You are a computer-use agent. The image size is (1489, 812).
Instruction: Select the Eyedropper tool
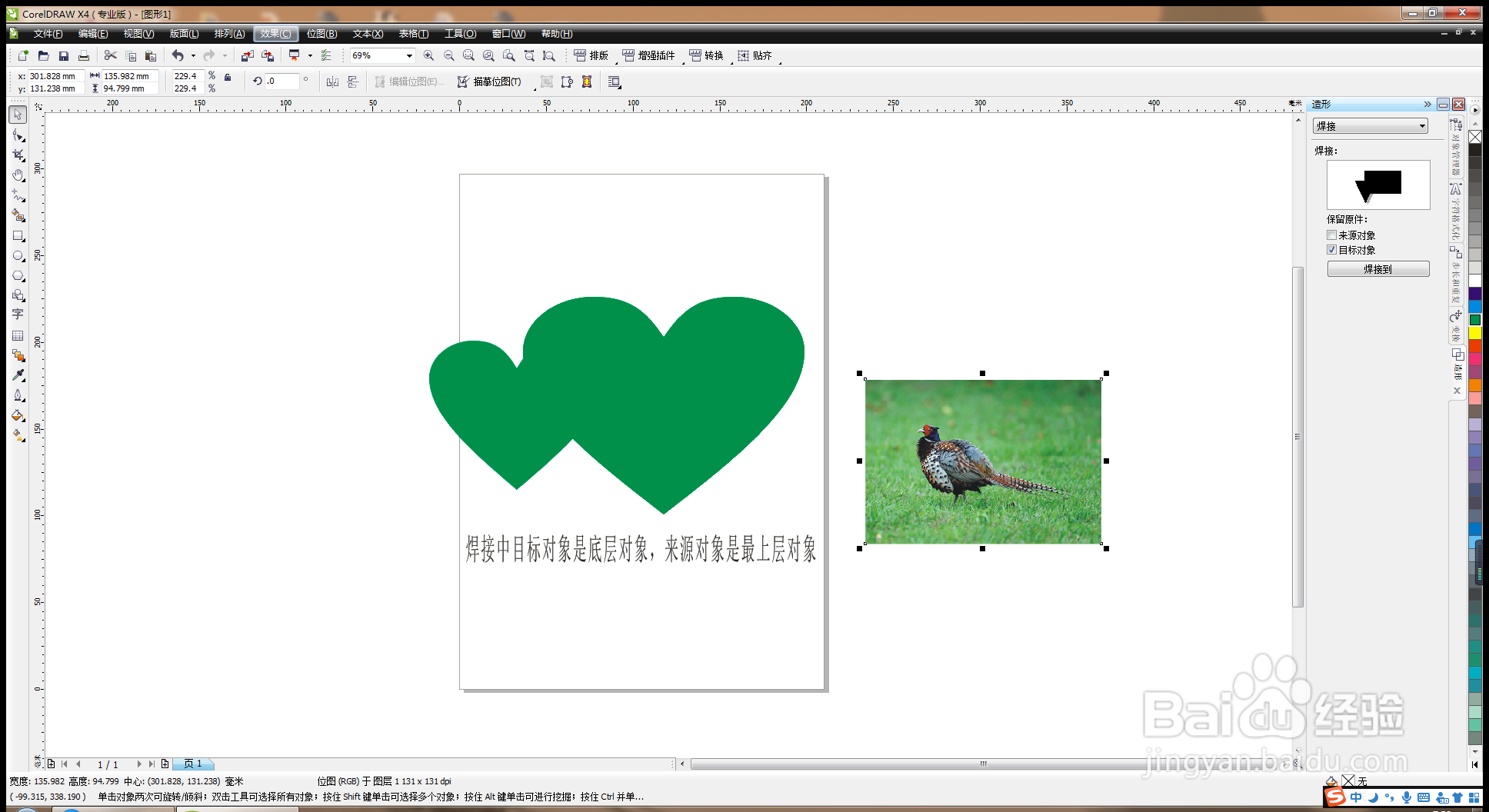(x=18, y=375)
